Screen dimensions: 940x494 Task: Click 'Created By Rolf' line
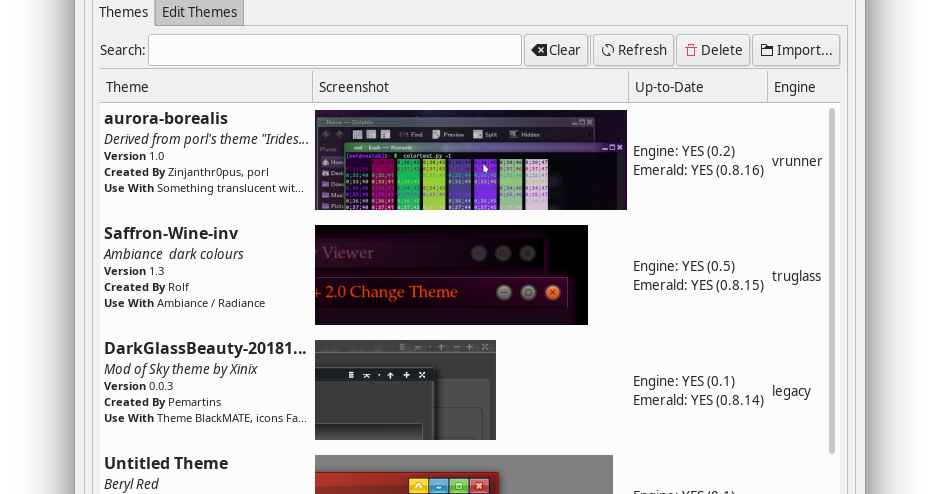coord(146,287)
